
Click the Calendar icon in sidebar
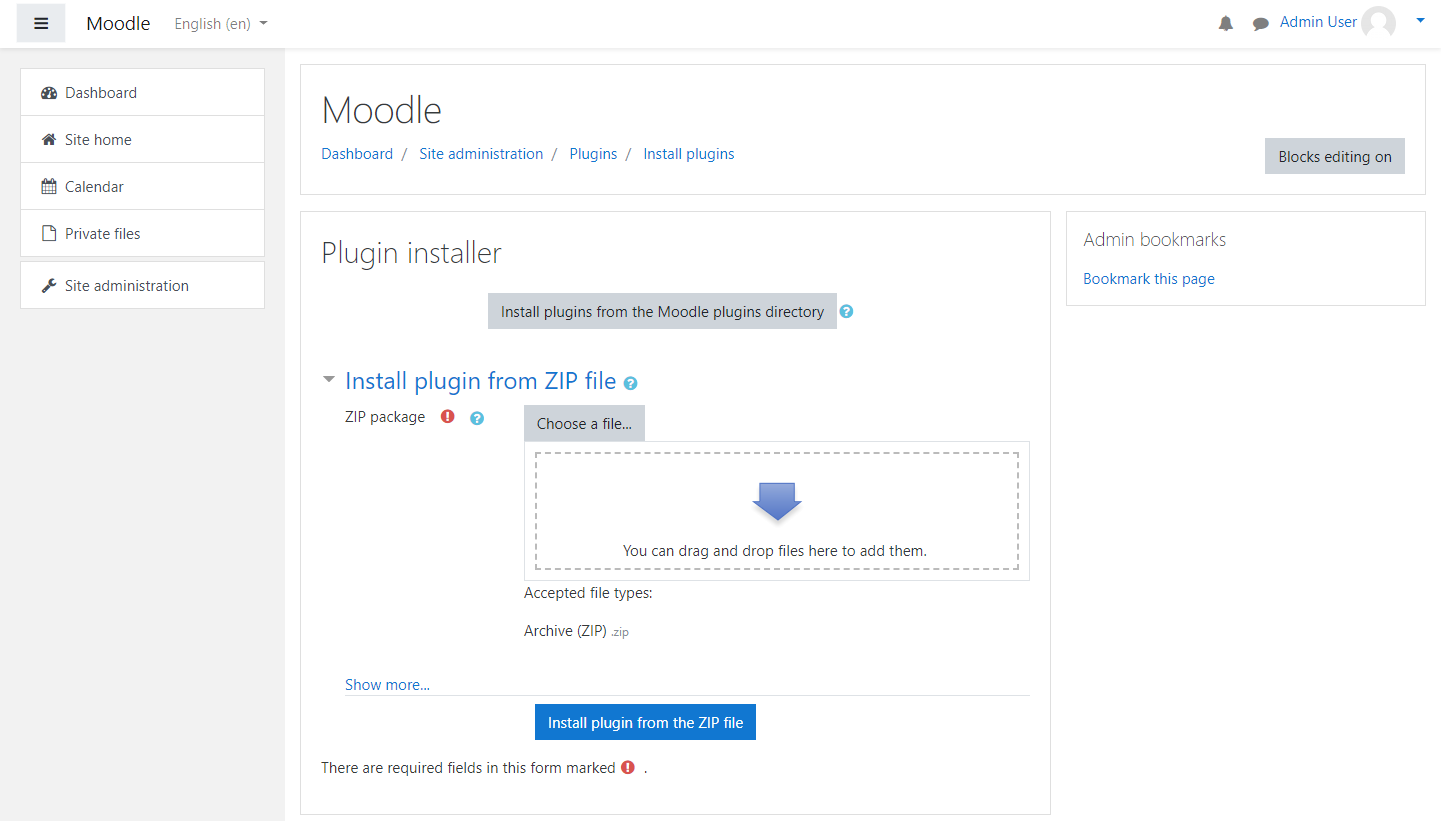point(49,187)
